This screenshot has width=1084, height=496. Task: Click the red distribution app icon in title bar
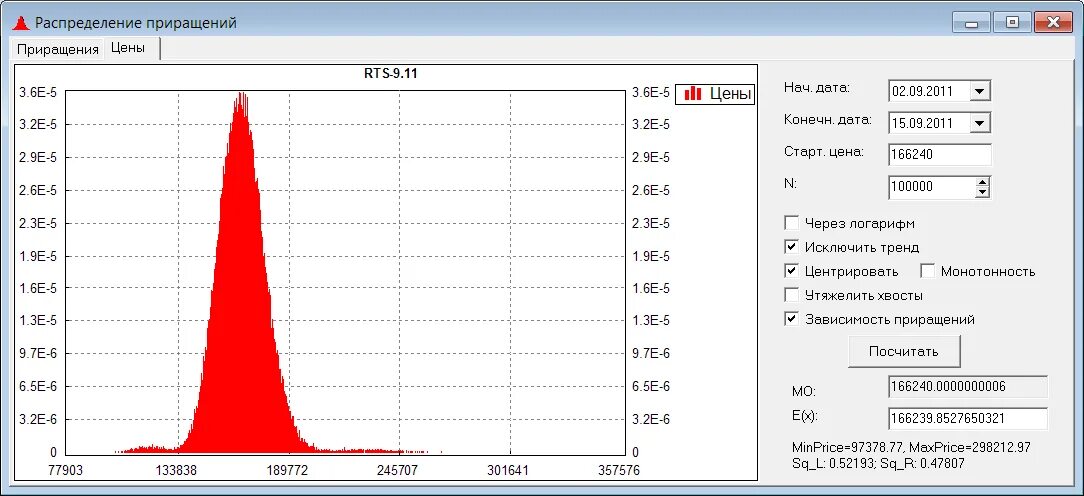coord(21,23)
